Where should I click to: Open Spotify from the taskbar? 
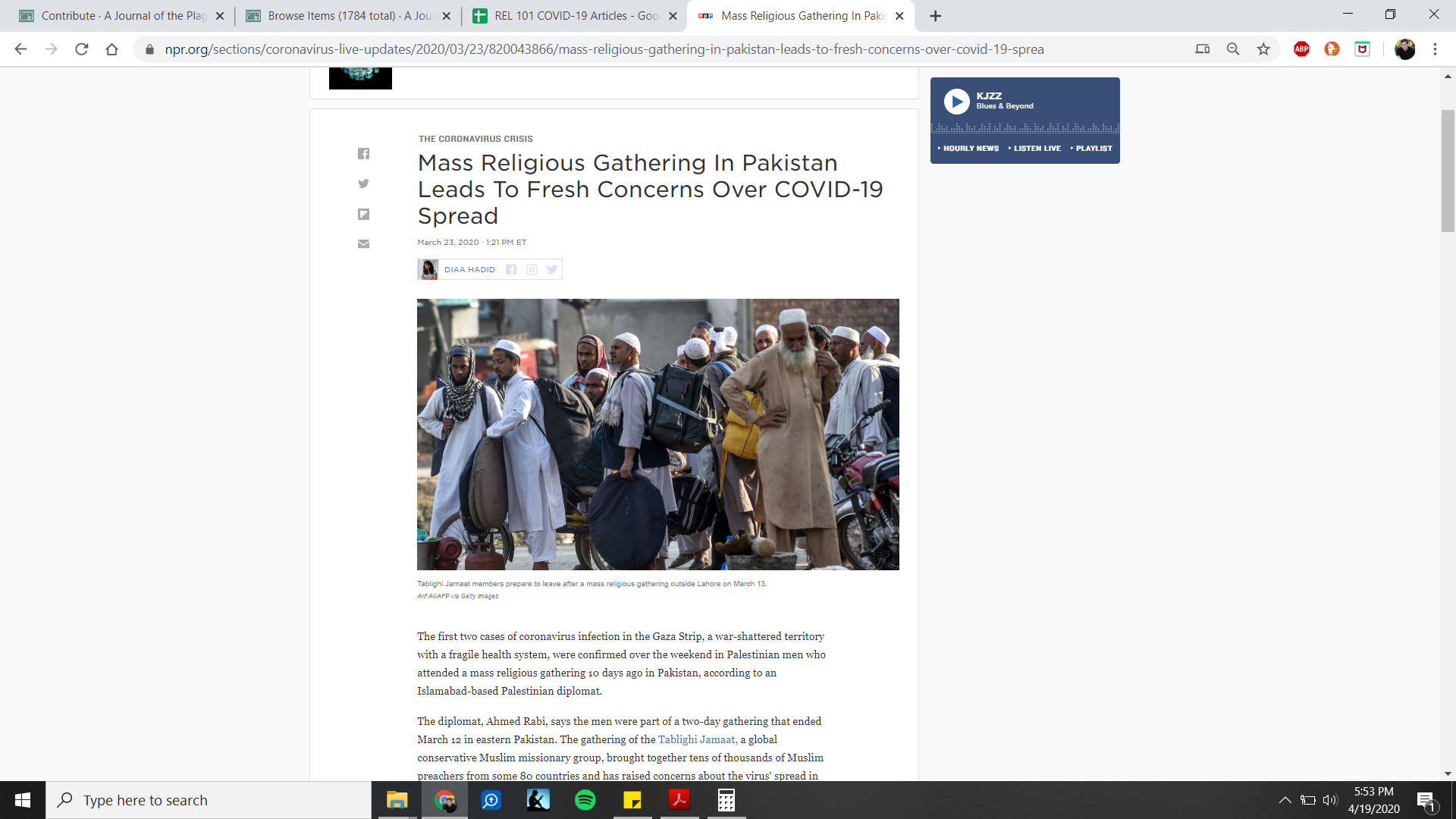tap(585, 800)
